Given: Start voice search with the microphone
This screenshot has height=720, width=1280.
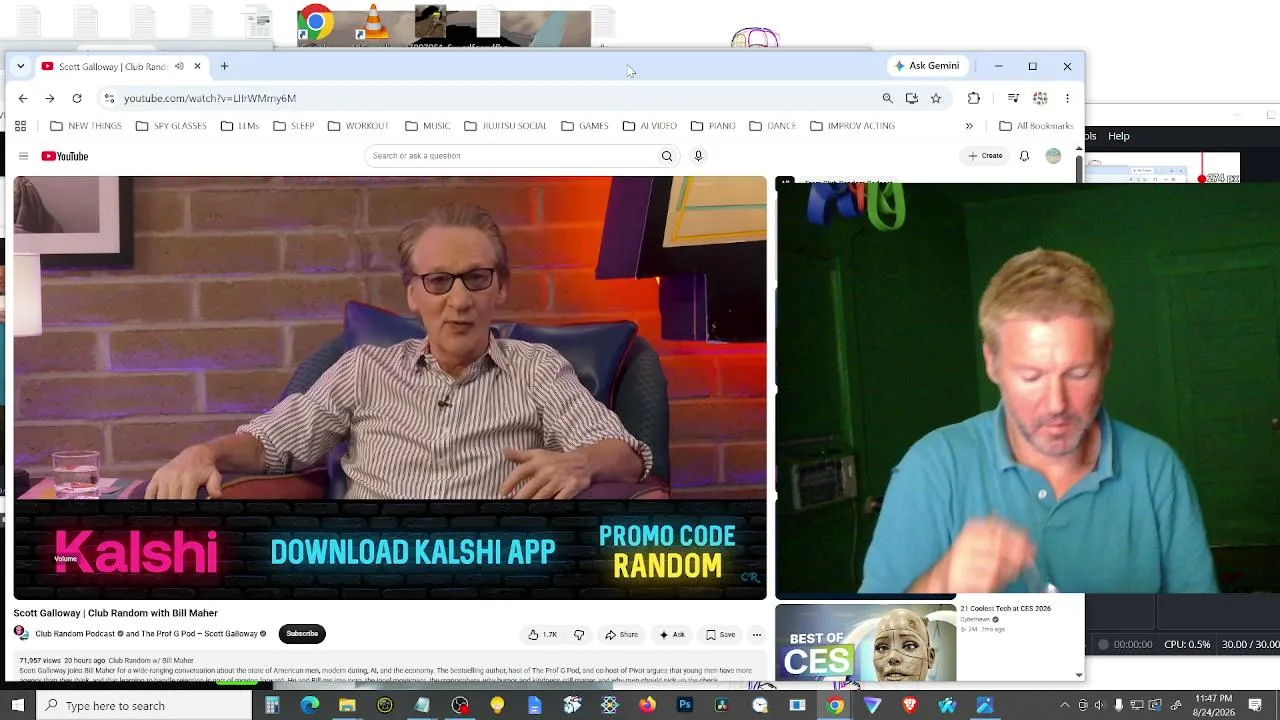Looking at the screenshot, I should pos(698,156).
